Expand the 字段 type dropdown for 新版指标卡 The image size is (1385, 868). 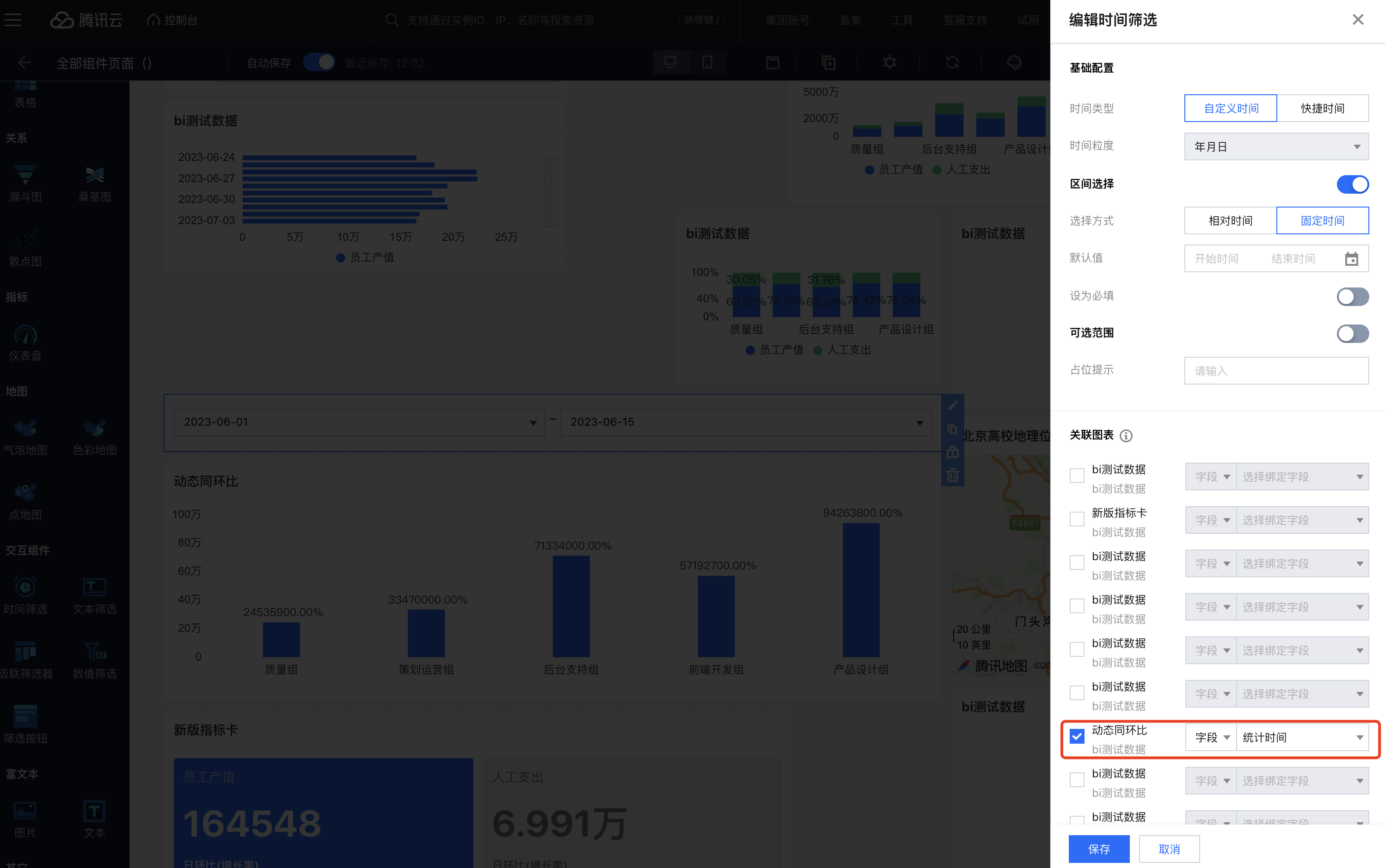click(1211, 521)
